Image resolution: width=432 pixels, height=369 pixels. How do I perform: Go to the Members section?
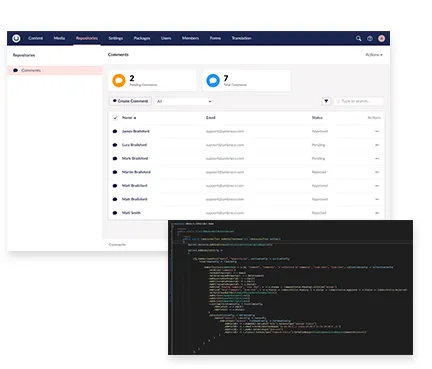[190, 38]
